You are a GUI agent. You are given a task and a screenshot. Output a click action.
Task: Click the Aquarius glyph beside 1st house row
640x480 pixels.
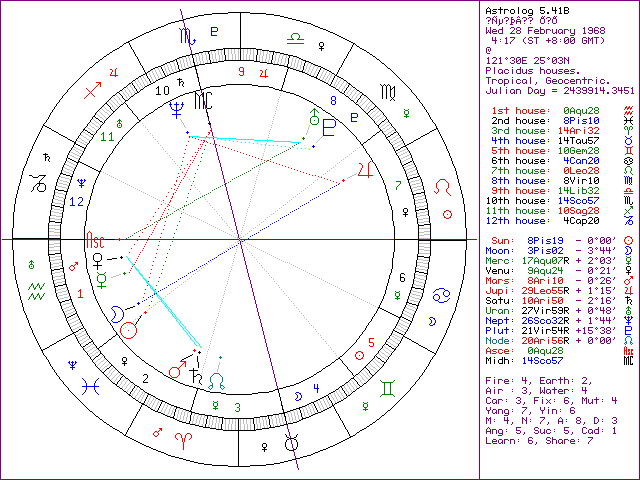(x=627, y=108)
